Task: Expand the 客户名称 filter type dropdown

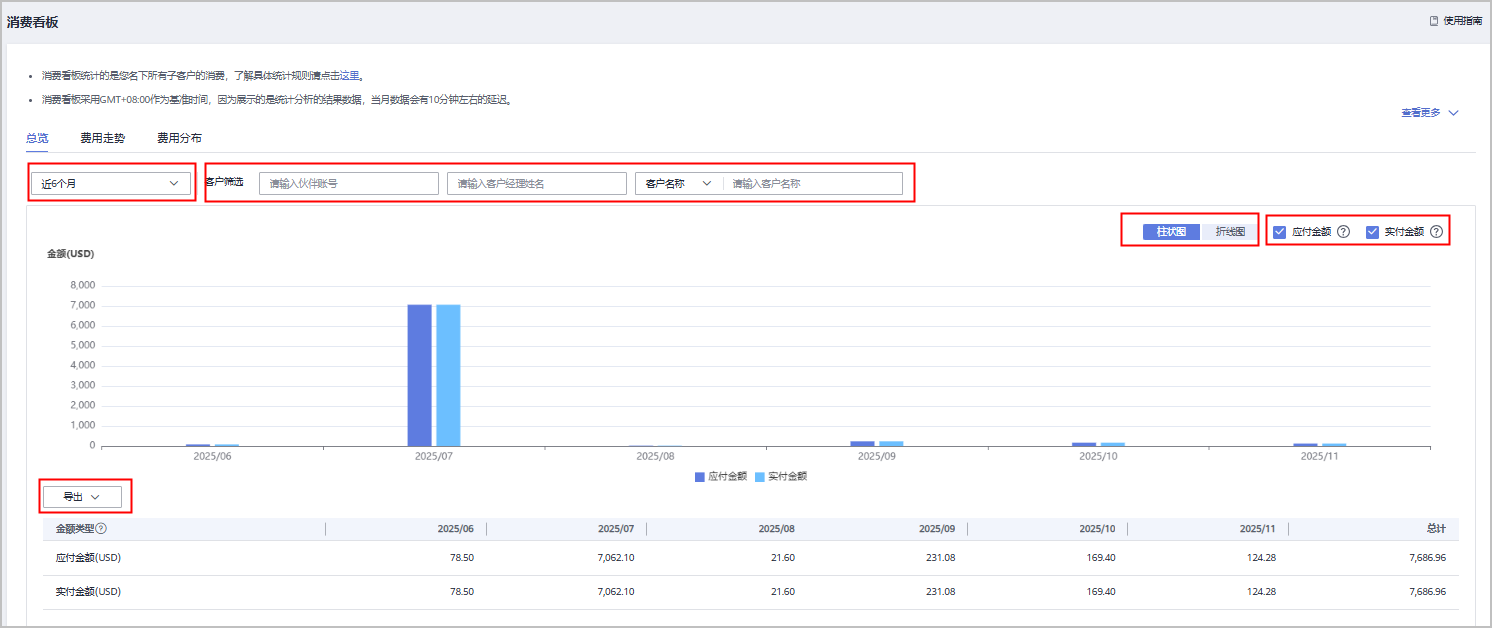Action: [677, 184]
